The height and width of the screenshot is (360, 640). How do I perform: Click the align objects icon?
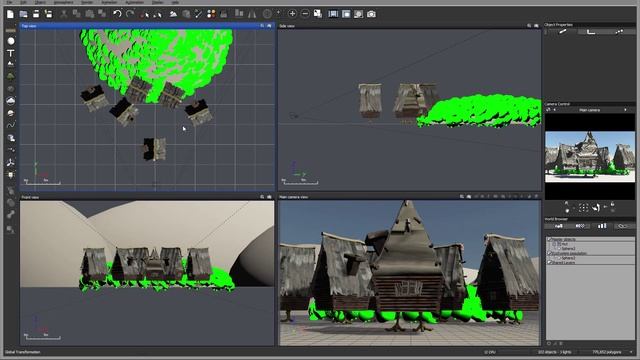pyautogui.click(x=239, y=14)
